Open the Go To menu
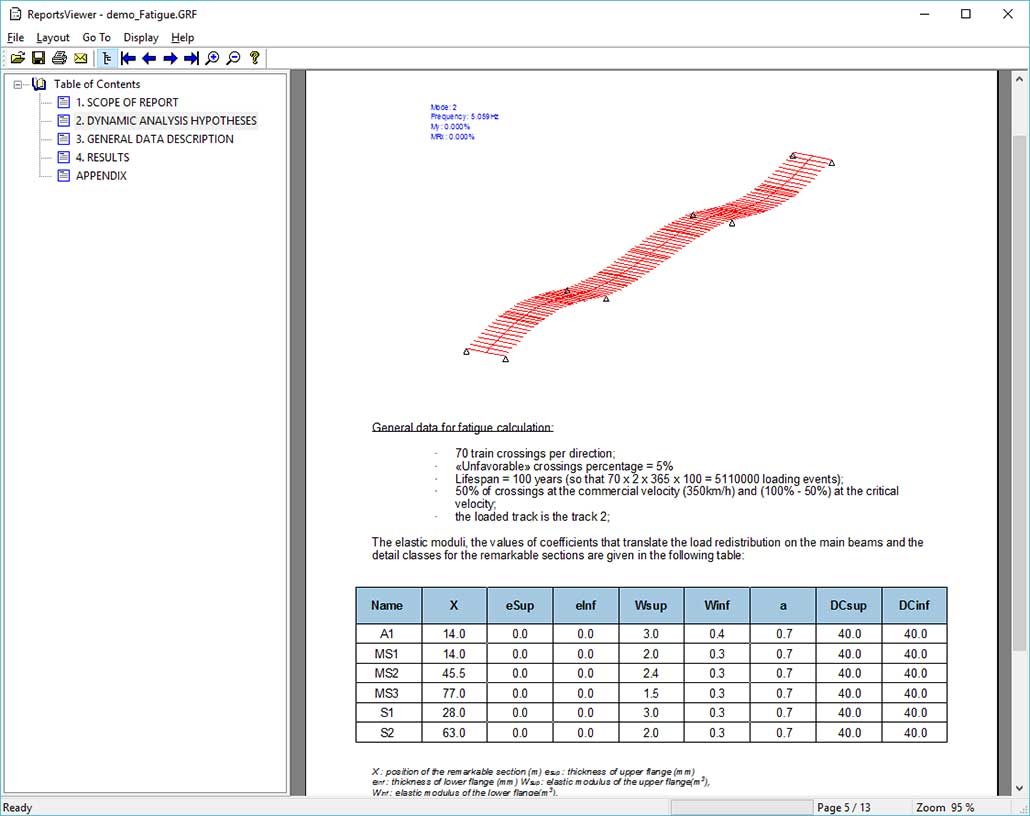1030x816 pixels. [x=97, y=37]
